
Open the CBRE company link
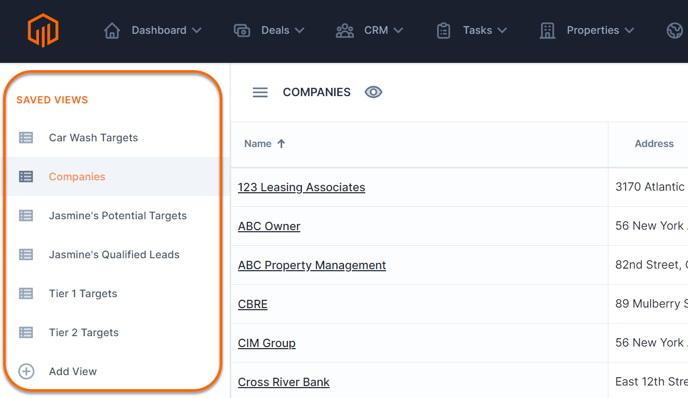[253, 304]
